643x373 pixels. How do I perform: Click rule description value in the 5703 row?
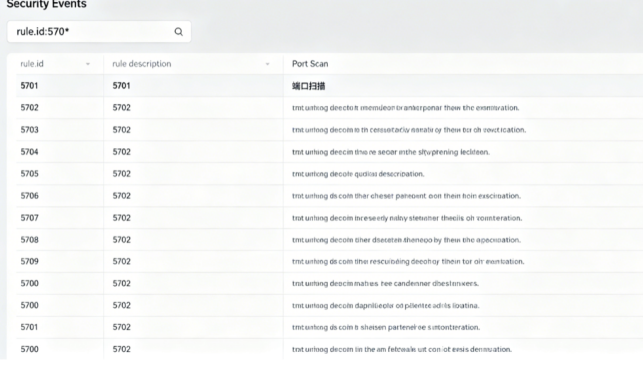click(121, 130)
